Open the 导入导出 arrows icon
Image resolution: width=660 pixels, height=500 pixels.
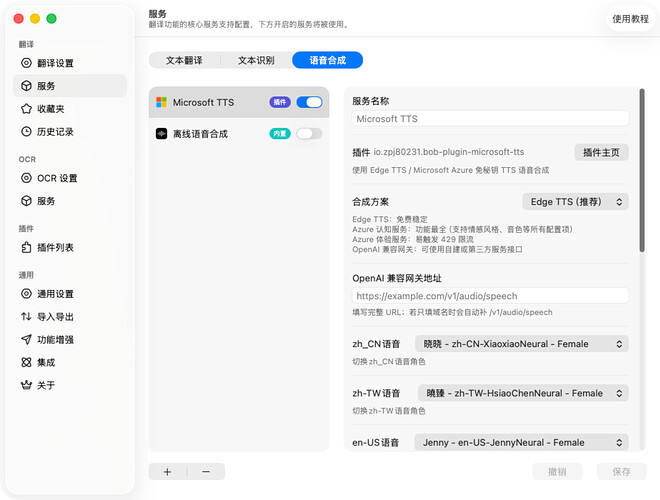click(x=26, y=316)
